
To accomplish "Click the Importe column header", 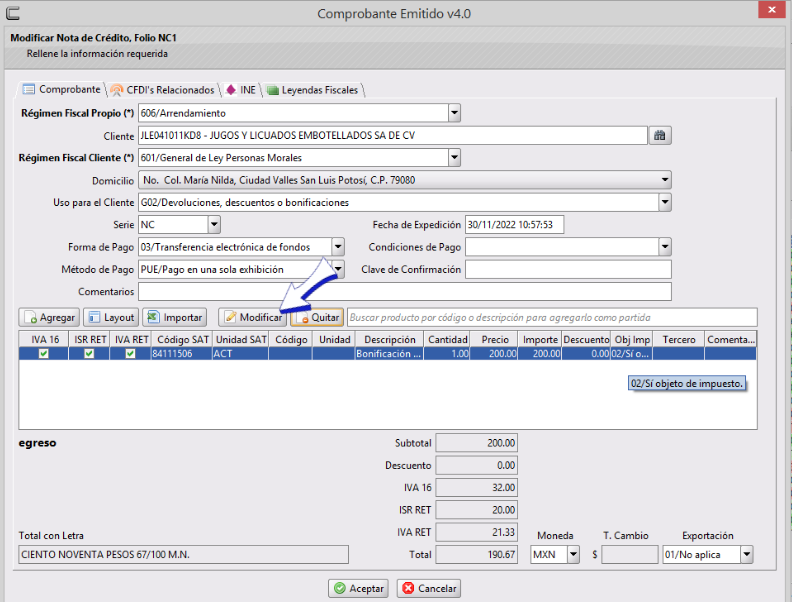I will click(540, 339).
